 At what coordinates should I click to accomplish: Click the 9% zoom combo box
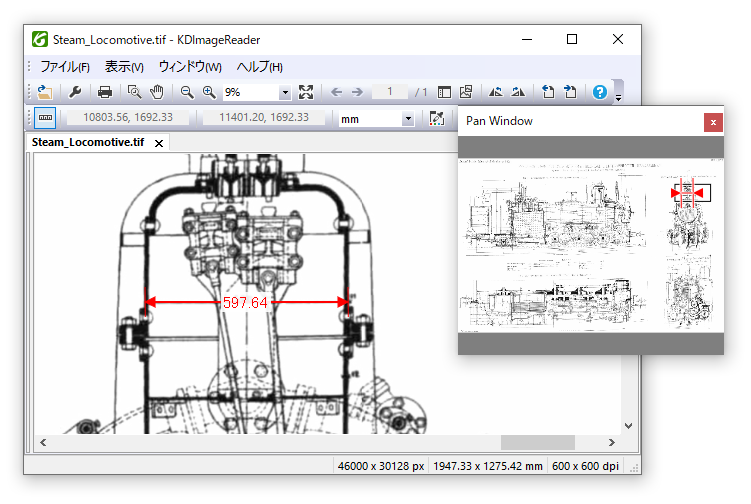257,92
